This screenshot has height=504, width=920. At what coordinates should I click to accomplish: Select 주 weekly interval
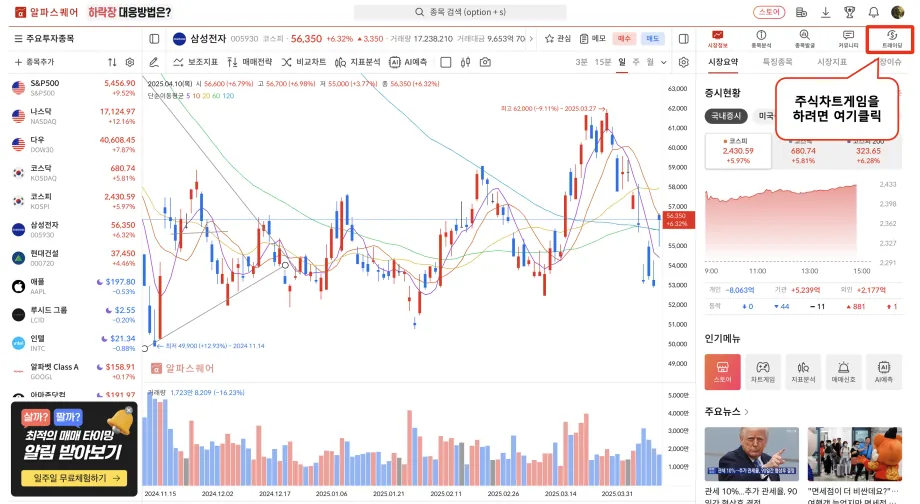[x=636, y=62]
